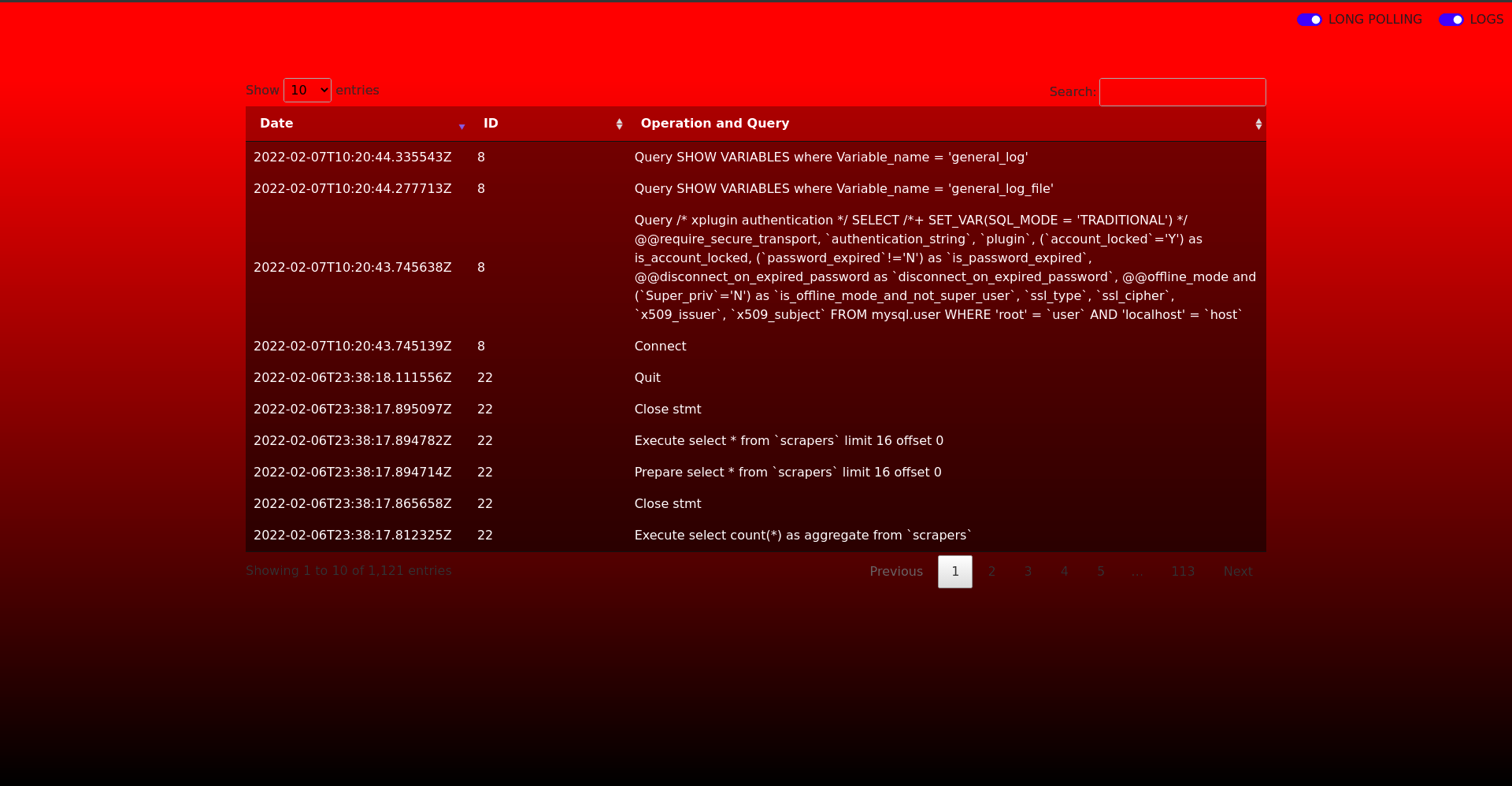1512x786 pixels.
Task: Change entries per page from 10
Action: coord(307,90)
